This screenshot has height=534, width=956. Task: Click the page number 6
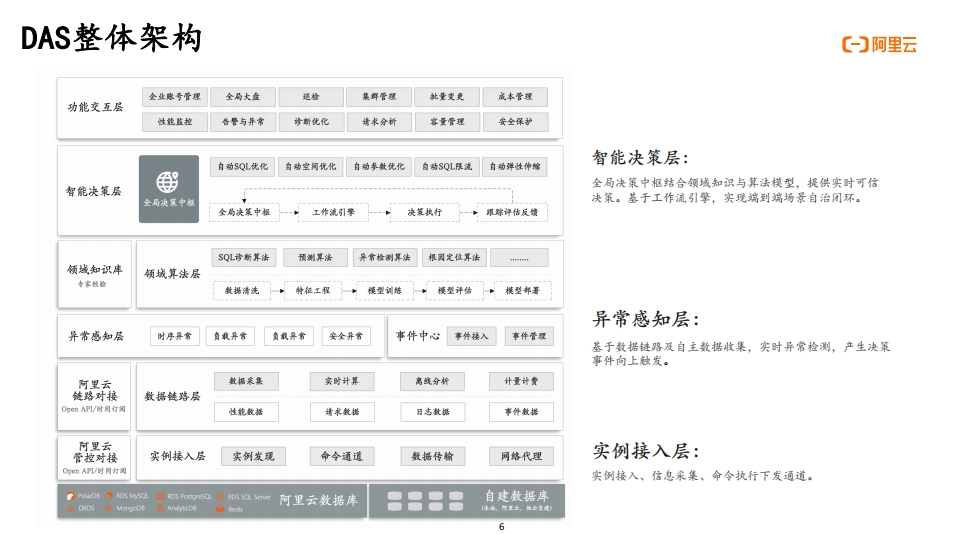(x=501, y=527)
